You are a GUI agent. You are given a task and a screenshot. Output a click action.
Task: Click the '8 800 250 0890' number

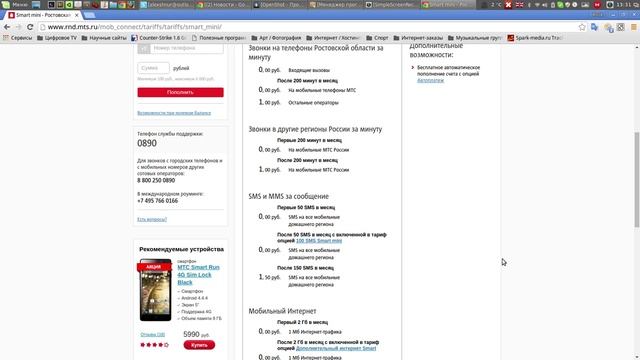[x=156, y=180]
